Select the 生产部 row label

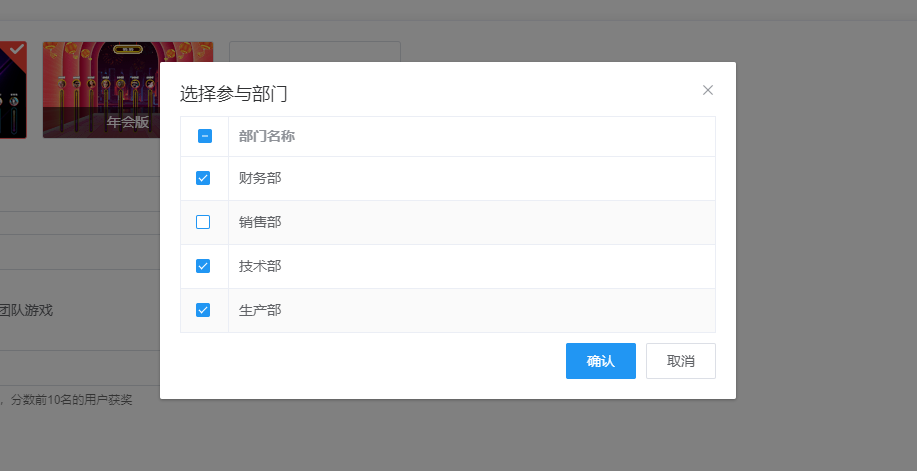point(260,310)
